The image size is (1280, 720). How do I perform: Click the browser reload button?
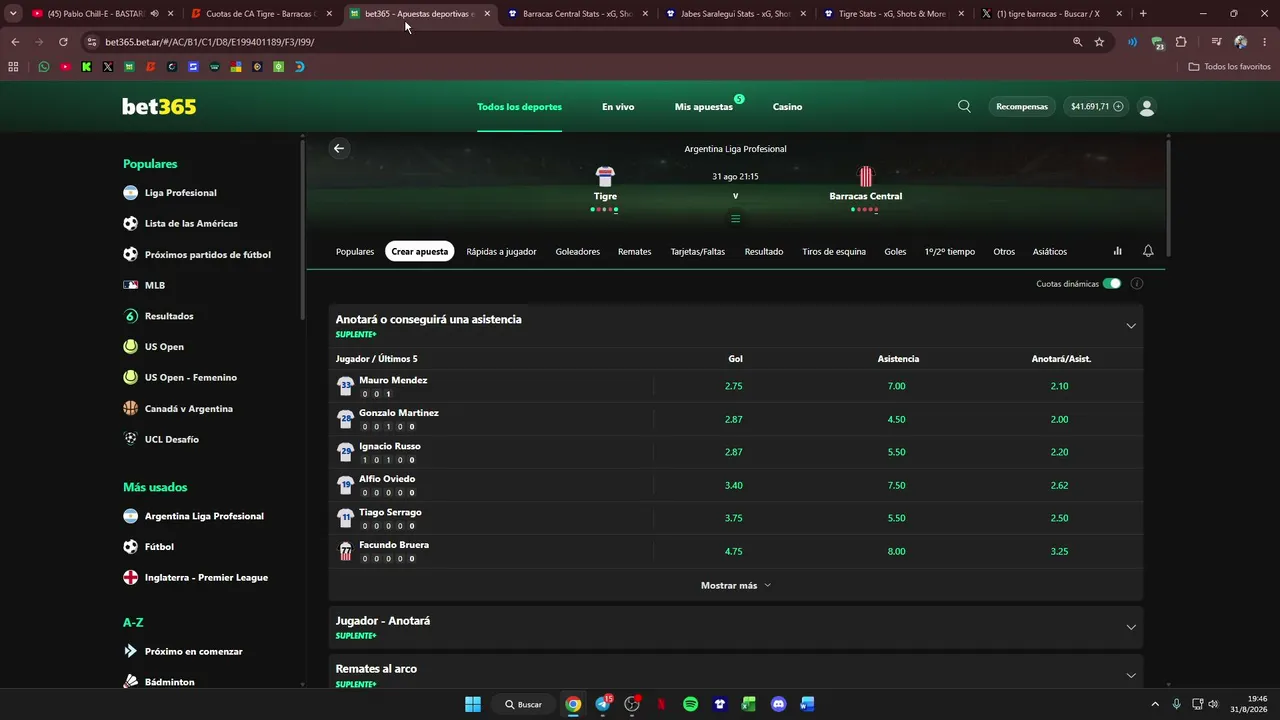63,42
